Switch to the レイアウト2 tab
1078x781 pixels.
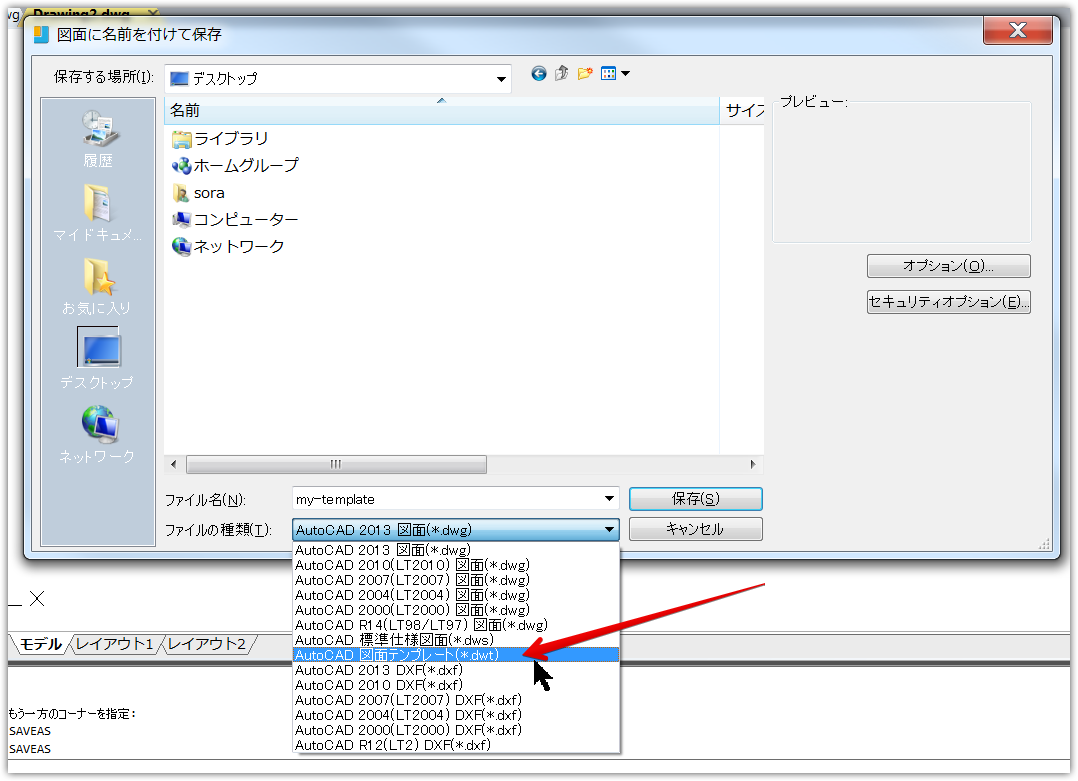(x=206, y=644)
